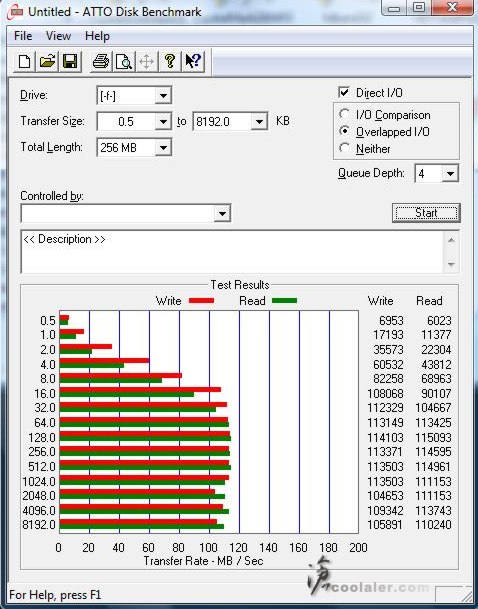This screenshot has height=609, width=478.
Task: Uncheck the Direct I/O checkbox
Action: [x=344, y=92]
